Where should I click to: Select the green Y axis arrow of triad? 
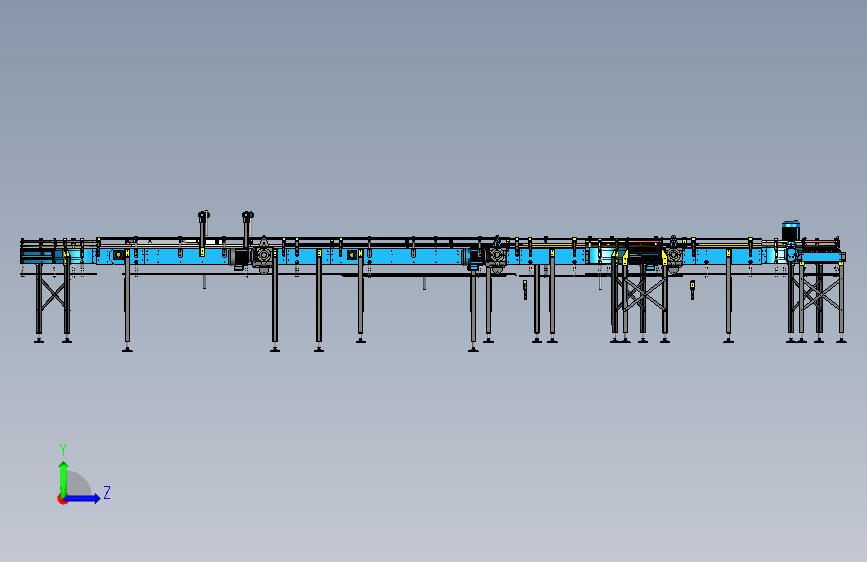click(64, 479)
